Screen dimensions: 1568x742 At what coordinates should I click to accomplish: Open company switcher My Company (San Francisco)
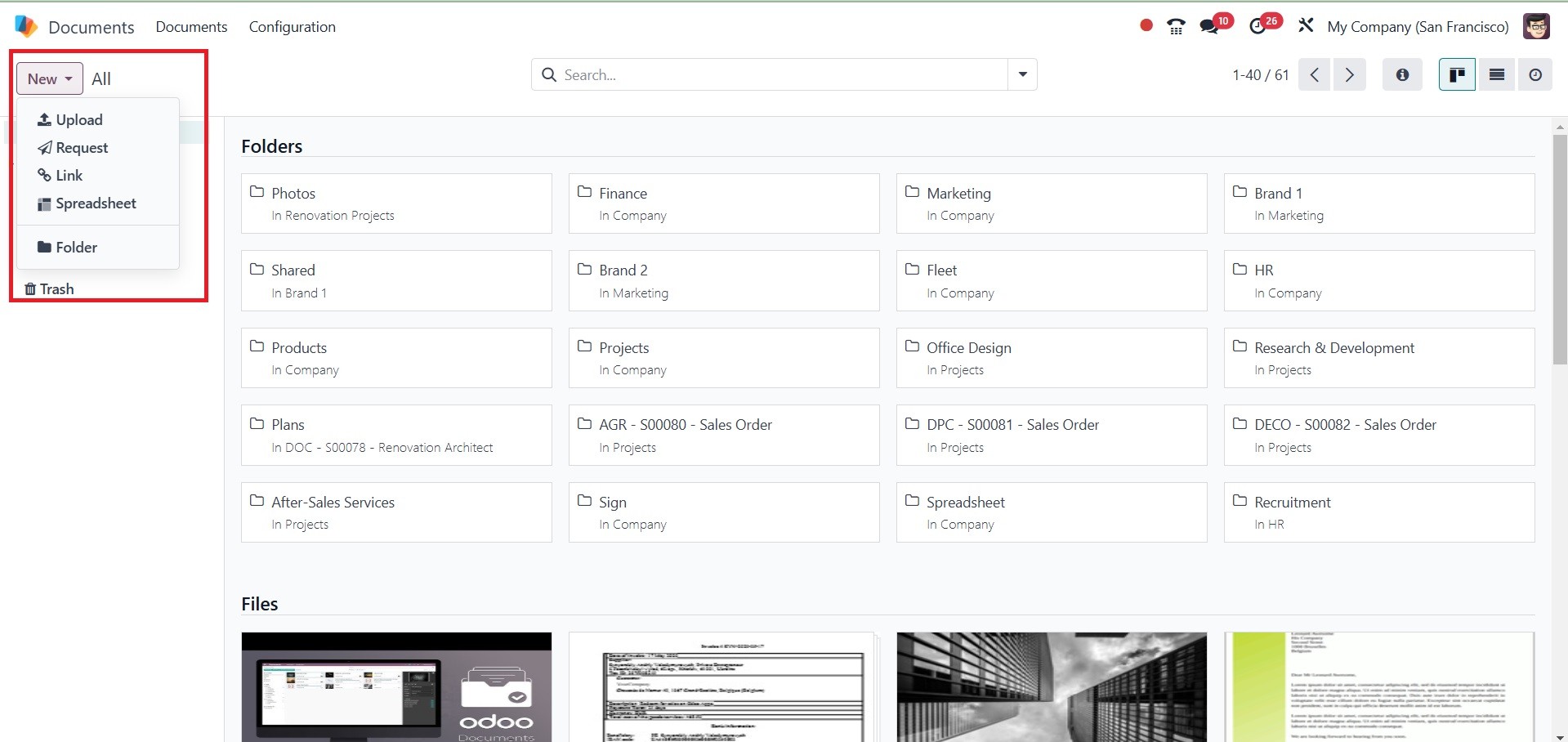pyautogui.click(x=1418, y=27)
